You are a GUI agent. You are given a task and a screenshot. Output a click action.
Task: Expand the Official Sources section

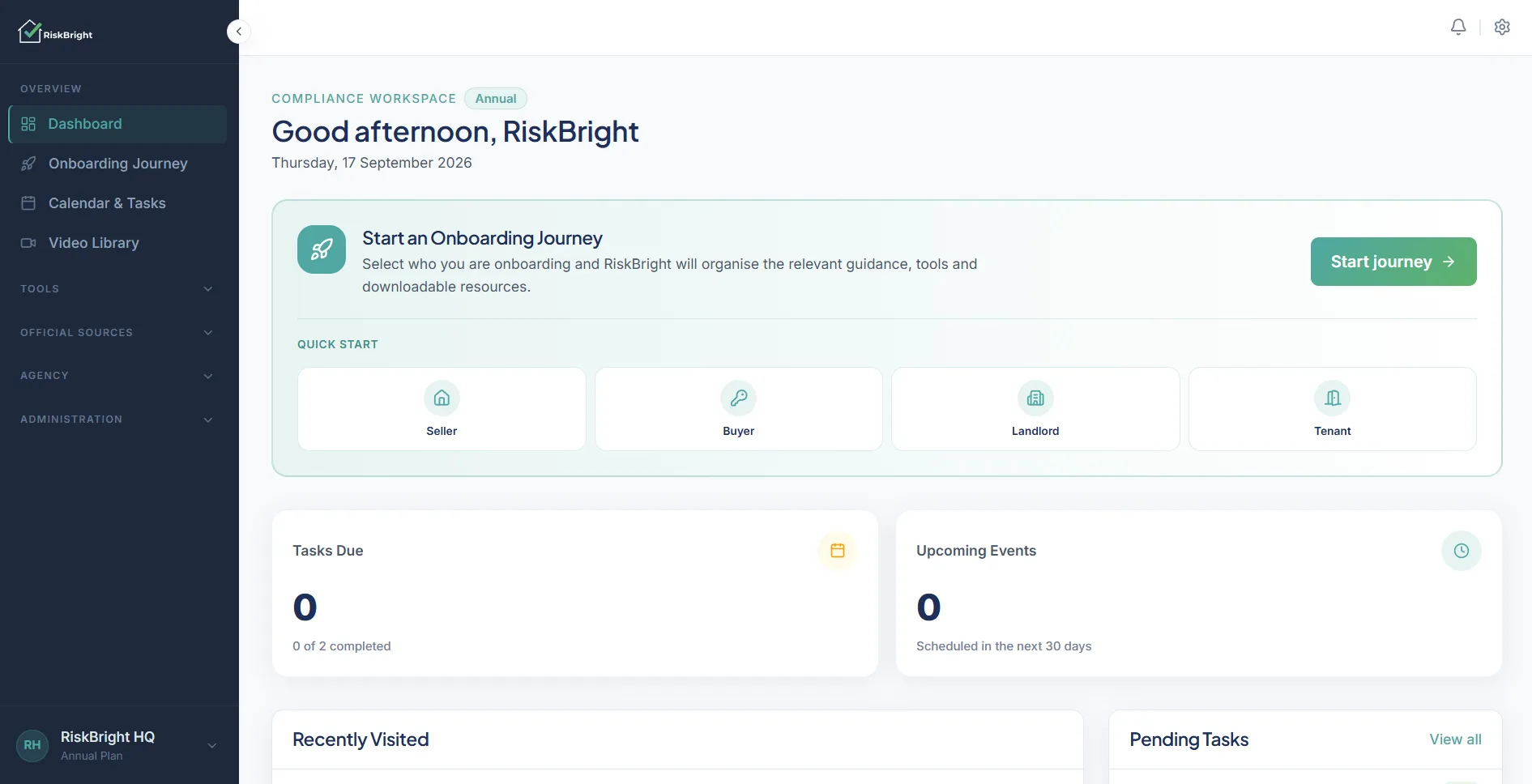pos(117,332)
